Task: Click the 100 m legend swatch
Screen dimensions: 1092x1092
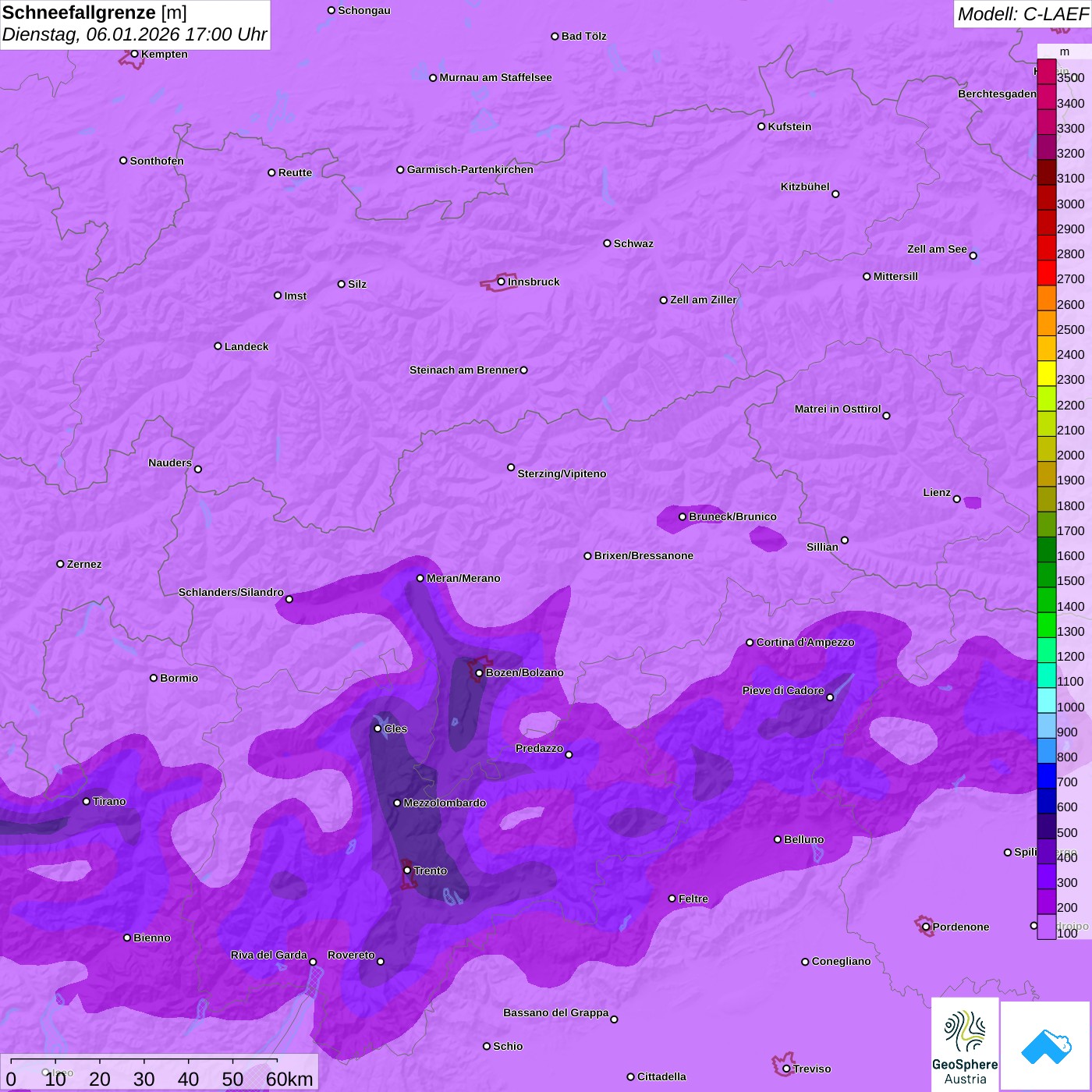Action: pyautogui.click(x=1047, y=927)
